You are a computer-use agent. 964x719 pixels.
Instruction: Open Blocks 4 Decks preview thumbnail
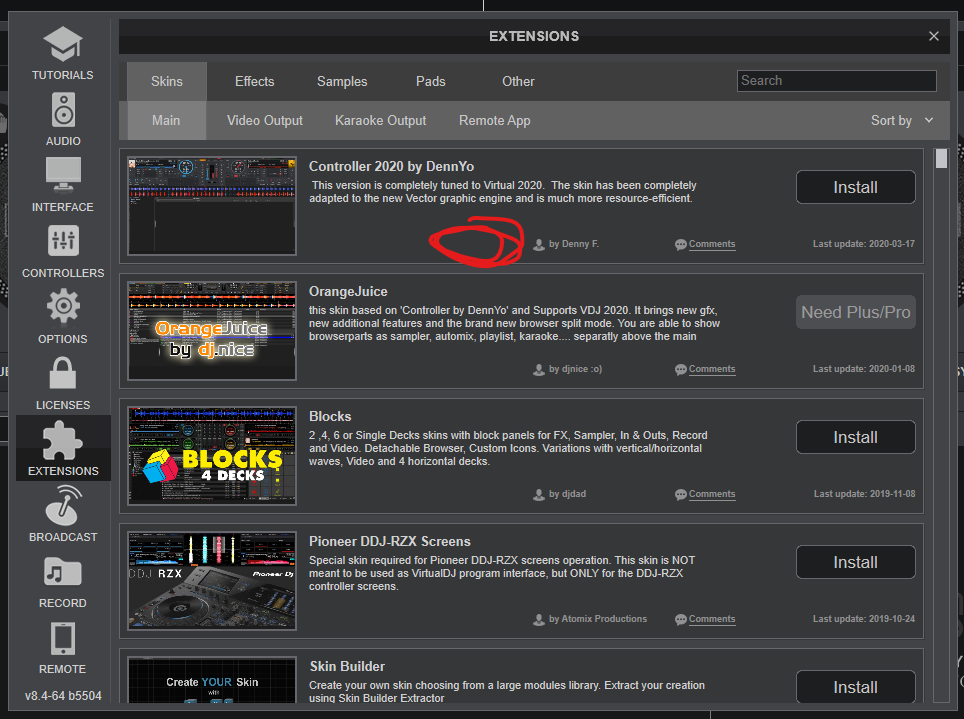(211, 455)
